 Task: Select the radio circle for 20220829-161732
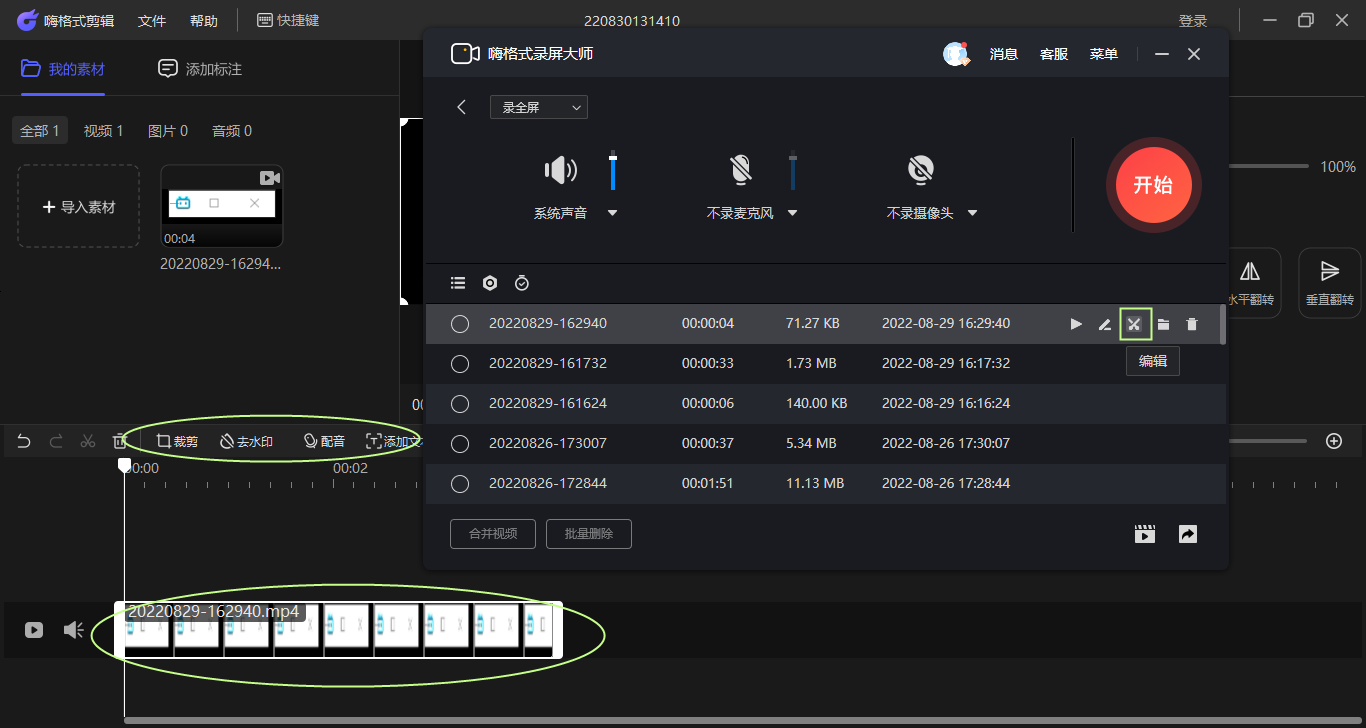(460, 364)
